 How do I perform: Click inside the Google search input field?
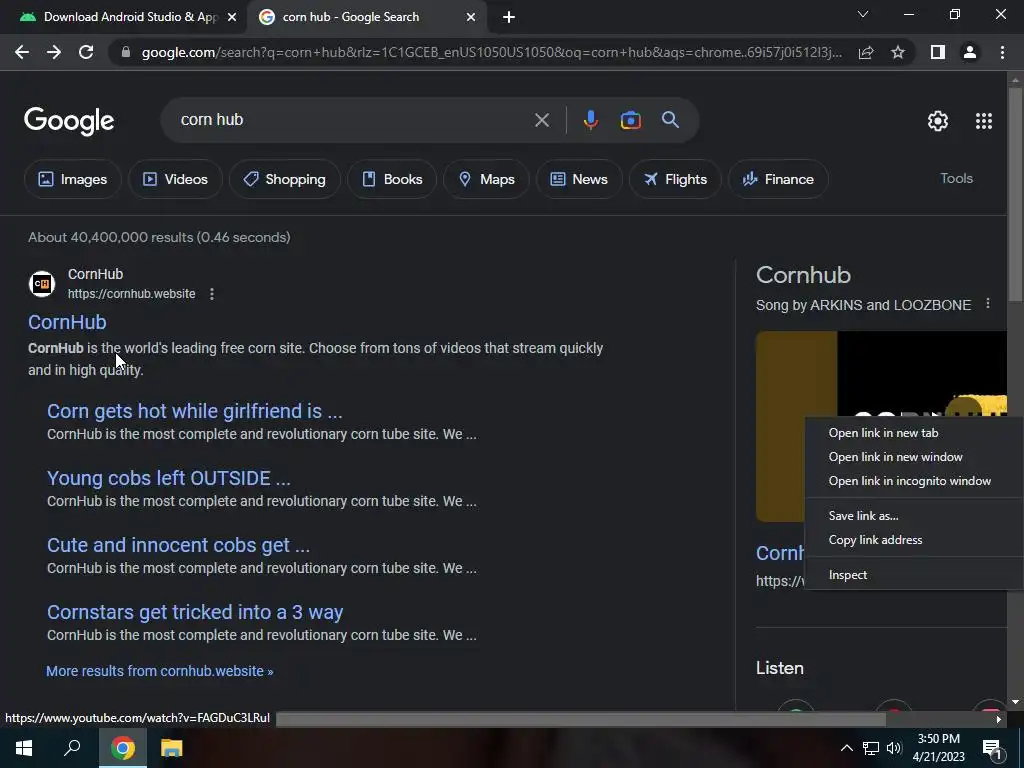[x=353, y=120]
